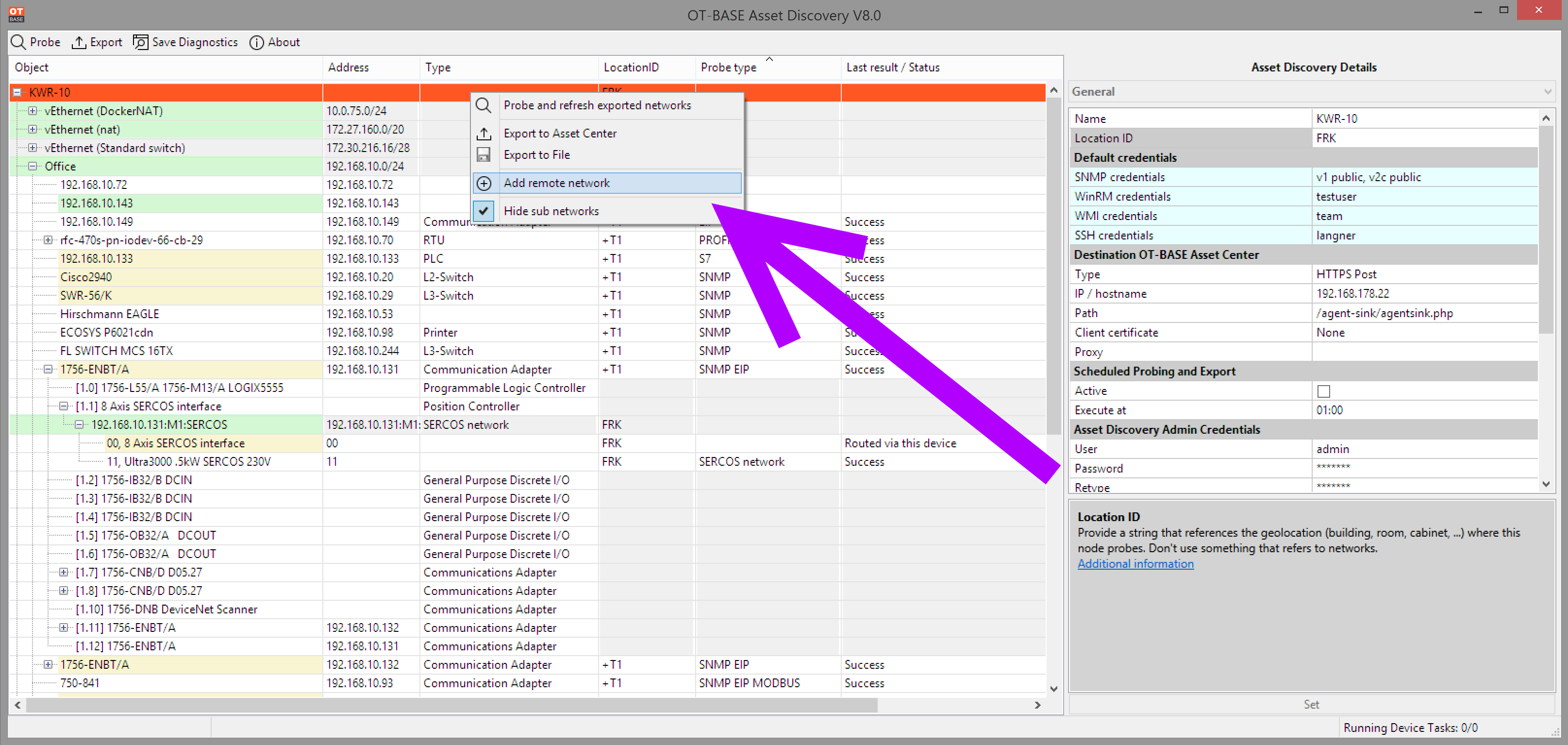Sort by the Object column header

tap(166, 67)
